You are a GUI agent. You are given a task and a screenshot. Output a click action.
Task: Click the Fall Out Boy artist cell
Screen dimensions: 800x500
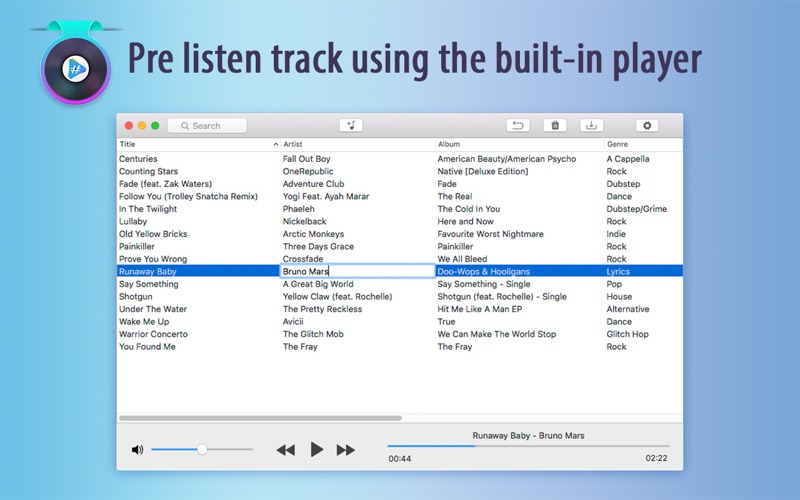coord(307,159)
